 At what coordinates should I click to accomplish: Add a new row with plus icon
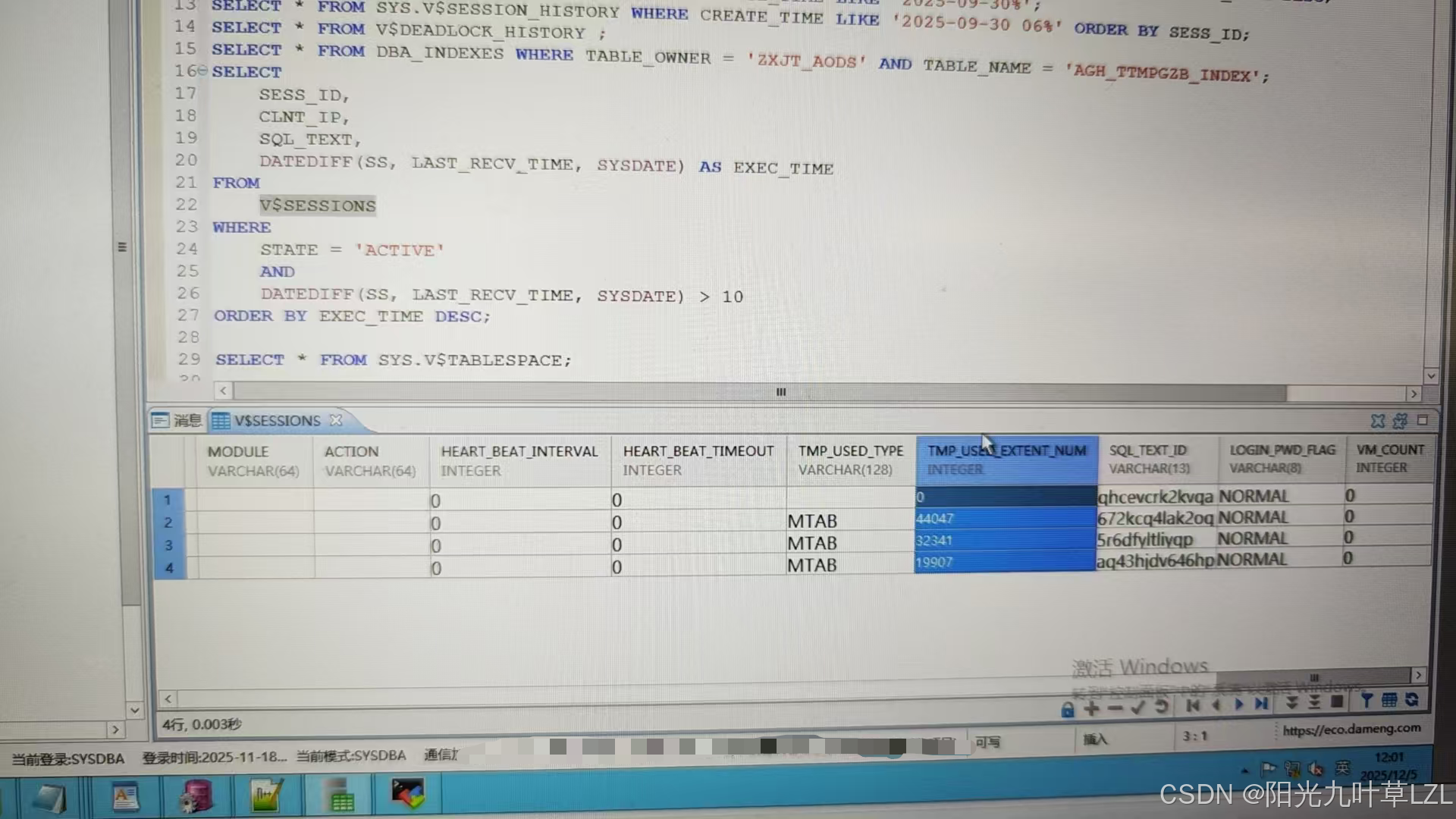tap(1091, 709)
